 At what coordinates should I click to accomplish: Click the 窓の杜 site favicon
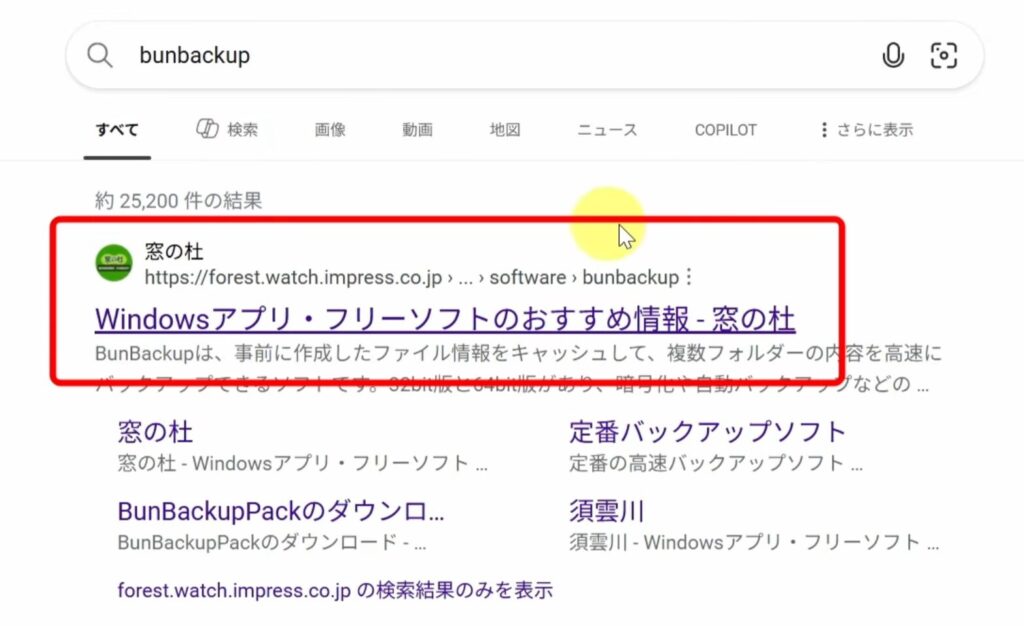tap(114, 263)
